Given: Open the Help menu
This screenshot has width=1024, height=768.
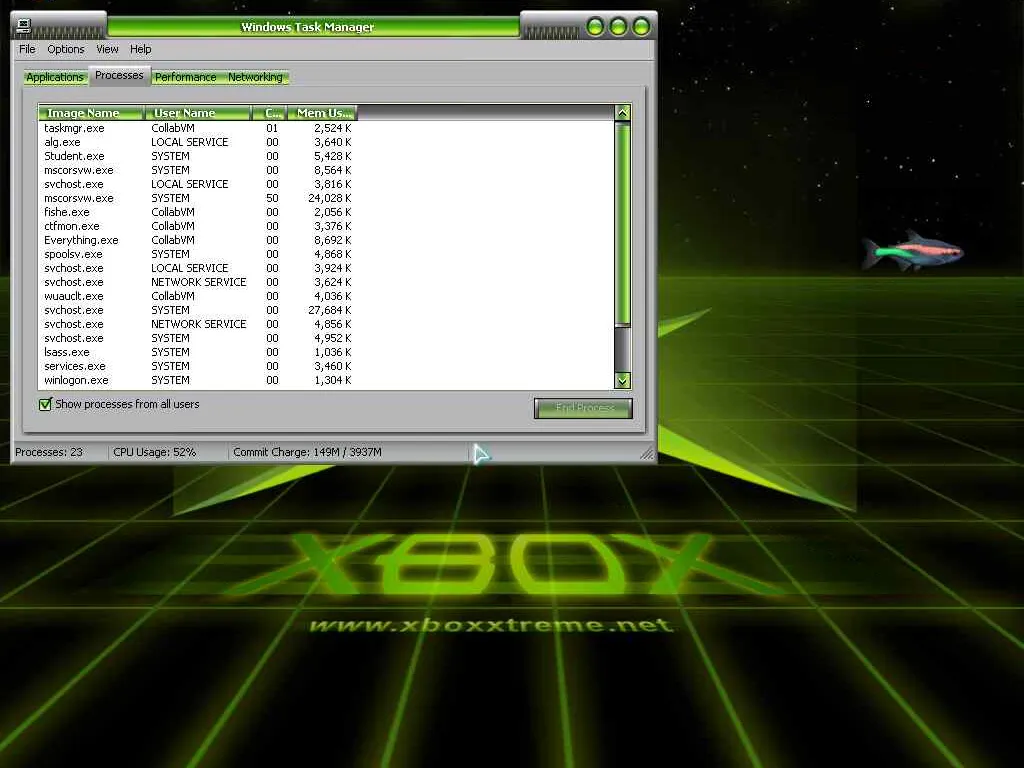Looking at the screenshot, I should (x=140, y=49).
